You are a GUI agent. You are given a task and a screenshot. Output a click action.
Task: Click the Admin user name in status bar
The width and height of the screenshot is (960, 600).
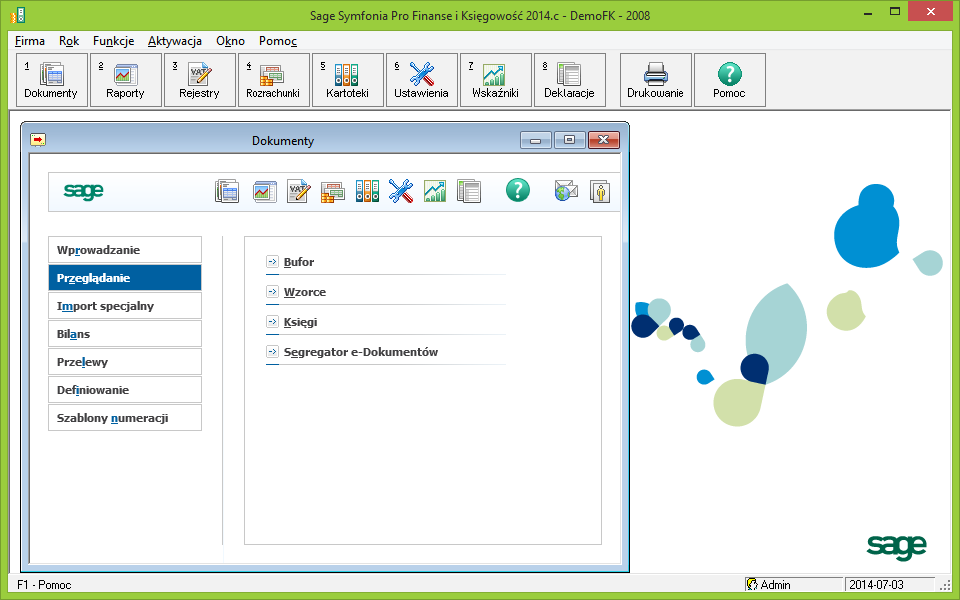pyautogui.click(x=776, y=585)
